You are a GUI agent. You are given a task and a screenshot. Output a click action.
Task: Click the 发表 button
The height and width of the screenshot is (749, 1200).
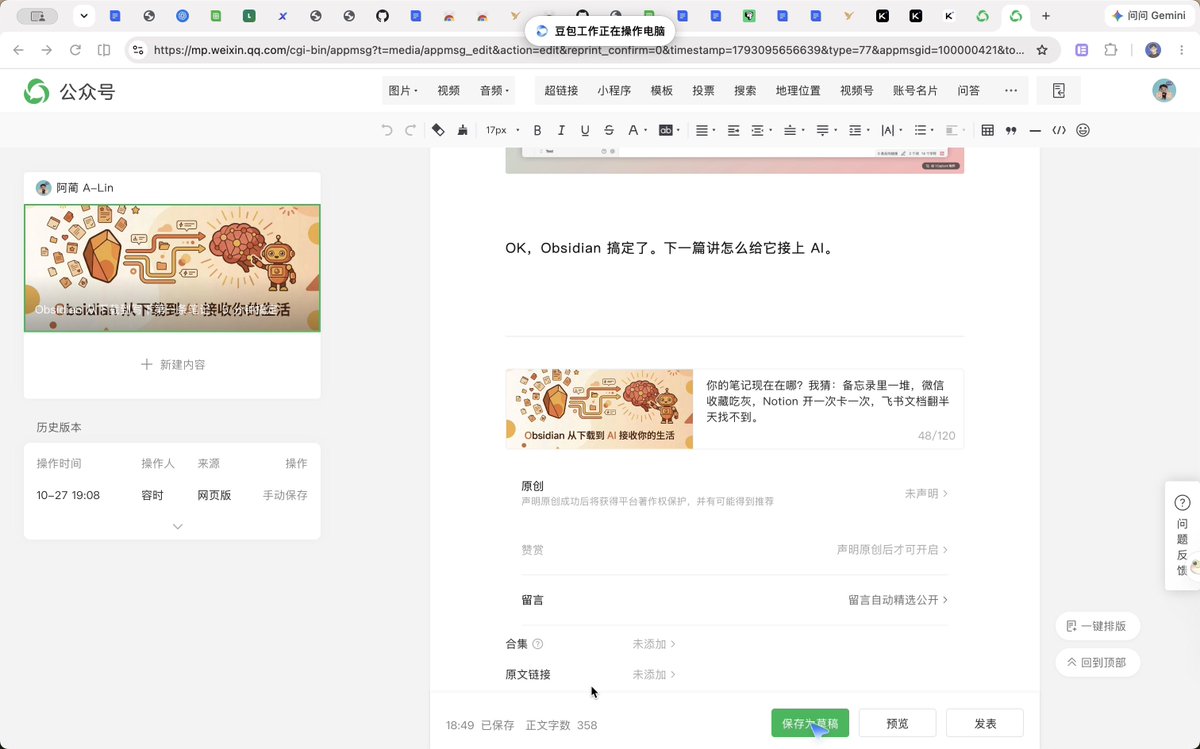(x=985, y=724)
